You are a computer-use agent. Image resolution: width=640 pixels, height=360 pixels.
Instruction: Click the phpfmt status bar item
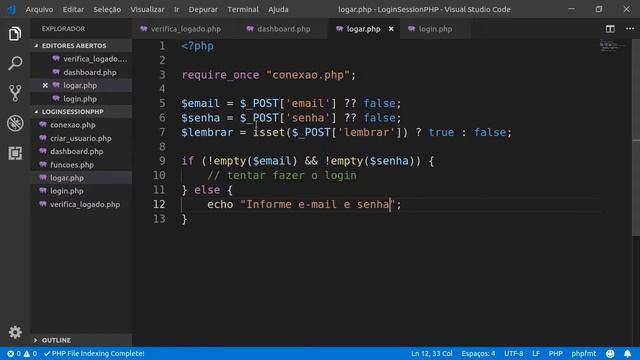[x=584, y=353]
